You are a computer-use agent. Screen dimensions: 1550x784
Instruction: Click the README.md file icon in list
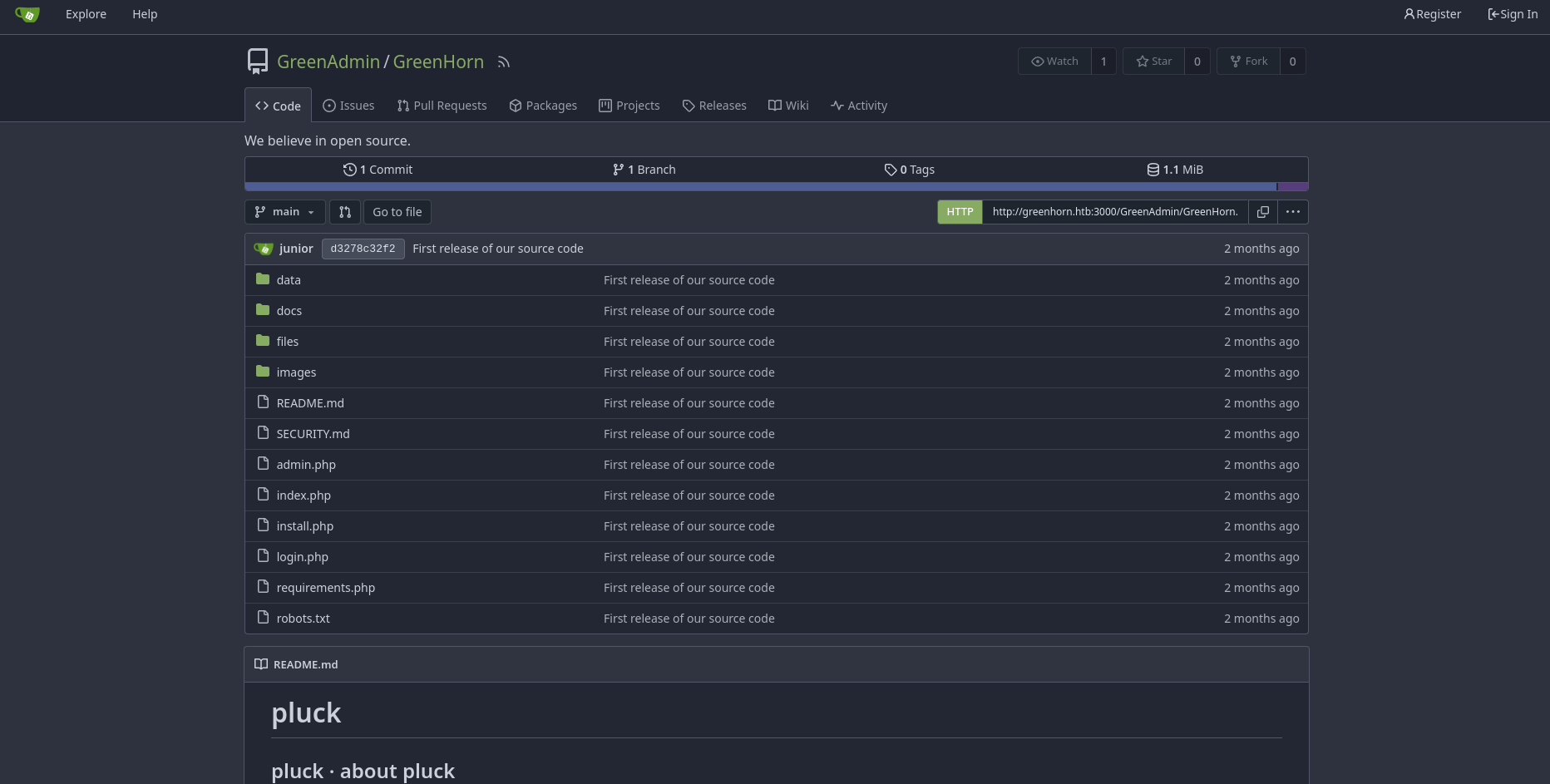coord(263,402)
